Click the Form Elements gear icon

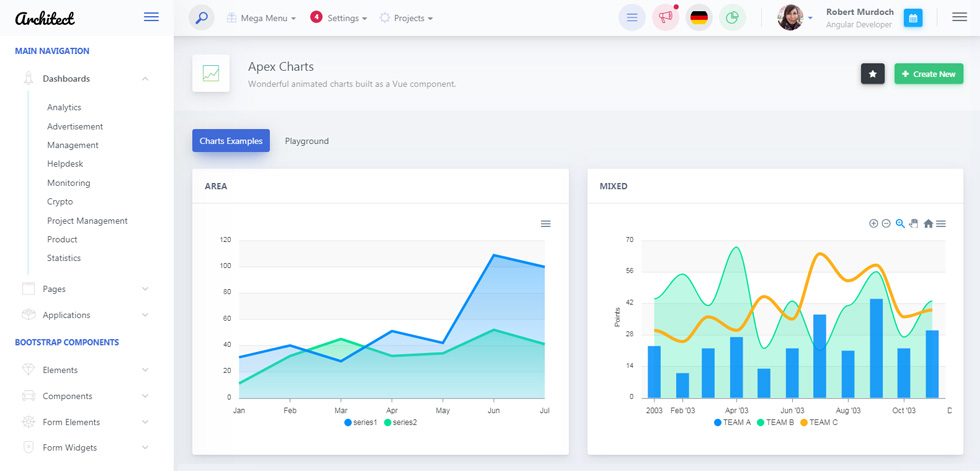click(28, 422)
